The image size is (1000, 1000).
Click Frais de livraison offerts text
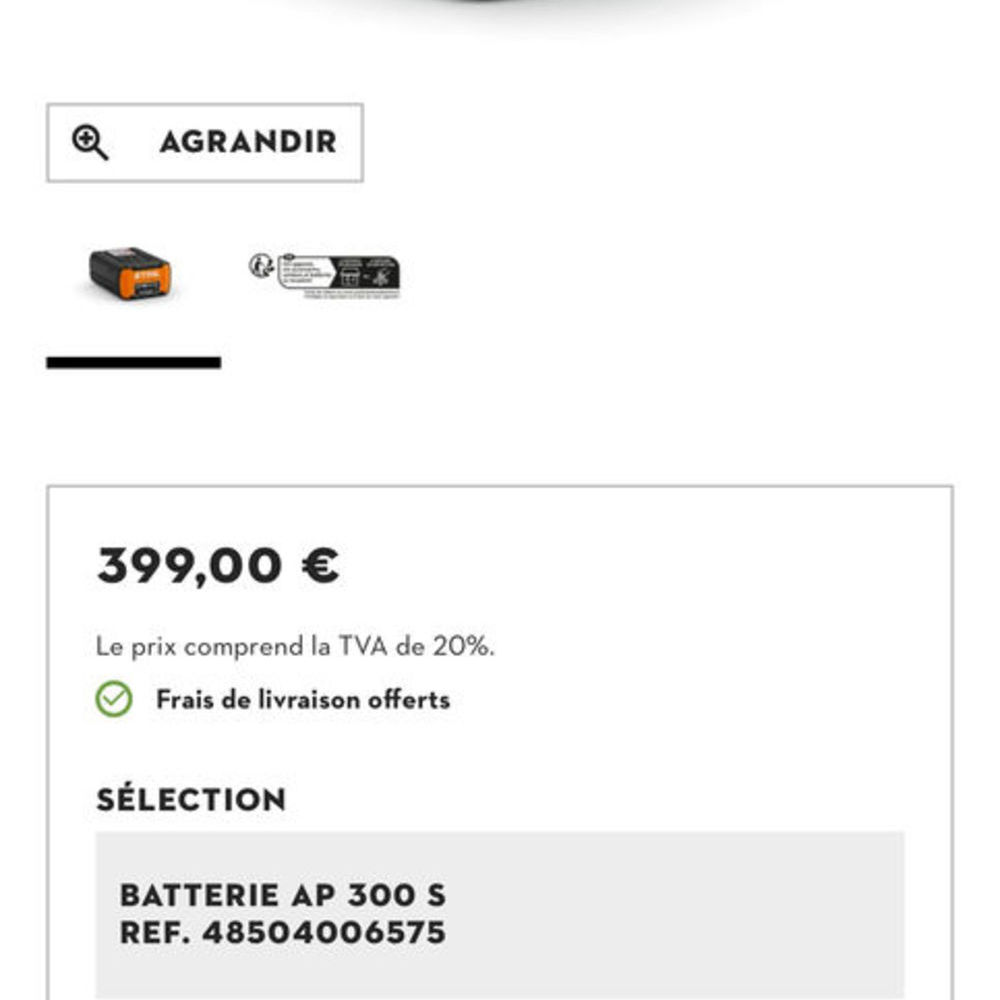click(304, 700)
